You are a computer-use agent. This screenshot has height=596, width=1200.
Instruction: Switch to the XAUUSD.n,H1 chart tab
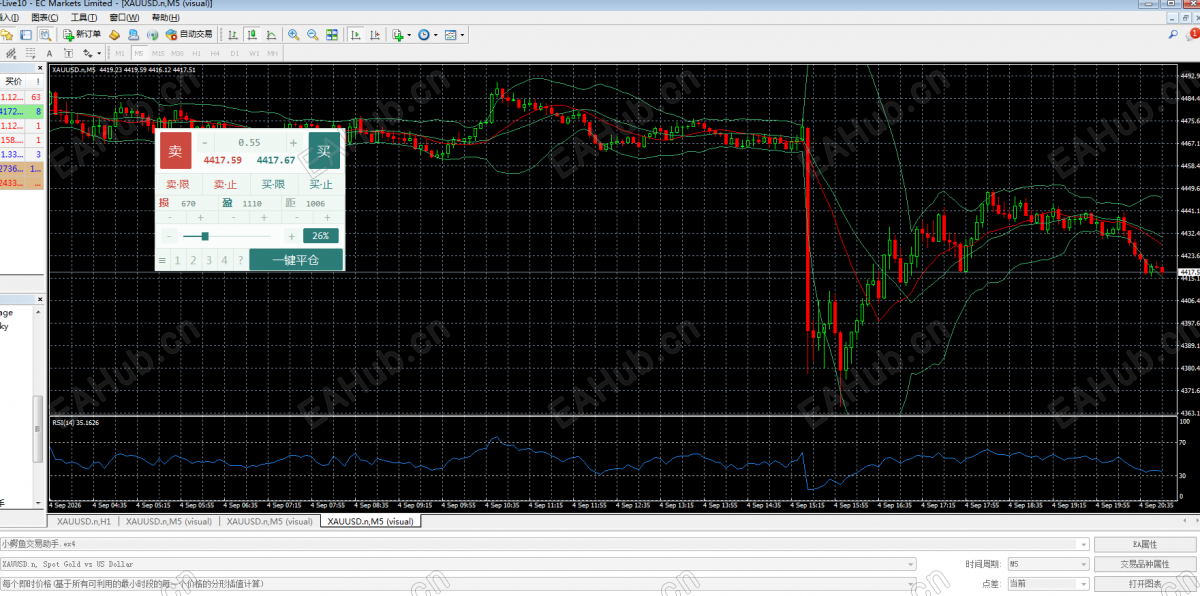[84, 521]
